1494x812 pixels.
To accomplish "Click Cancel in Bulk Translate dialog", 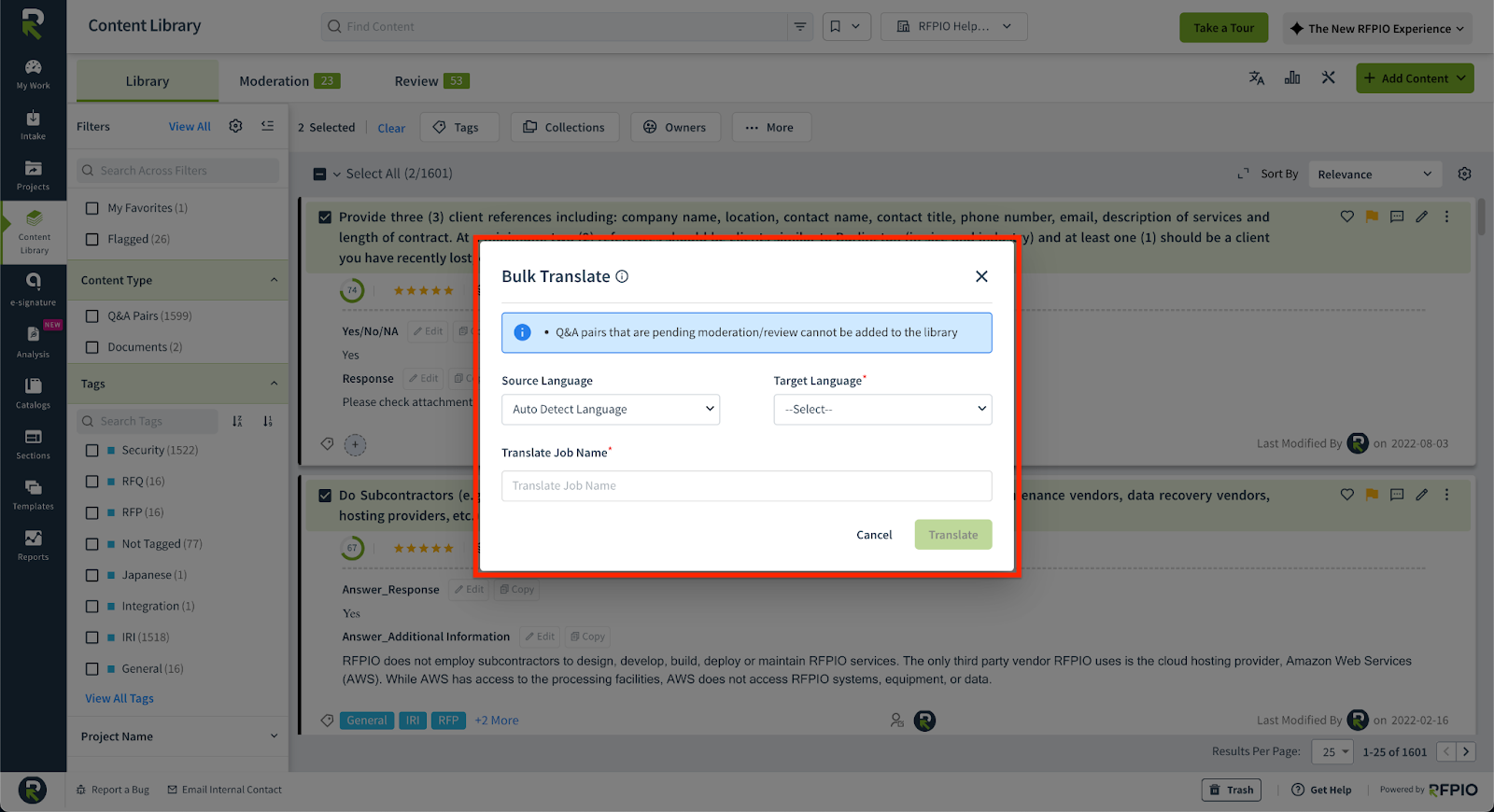I will pyautogui.click(x=874, y=535).
